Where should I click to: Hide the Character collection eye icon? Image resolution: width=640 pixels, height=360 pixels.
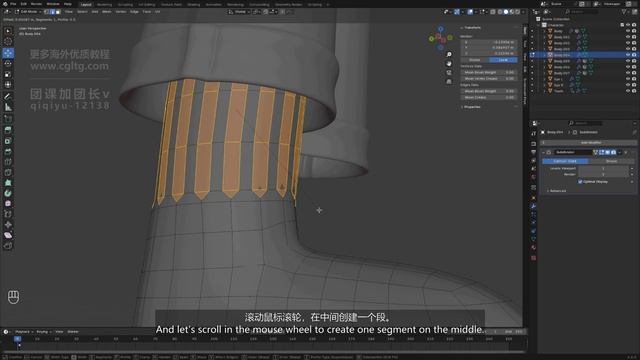628,25
